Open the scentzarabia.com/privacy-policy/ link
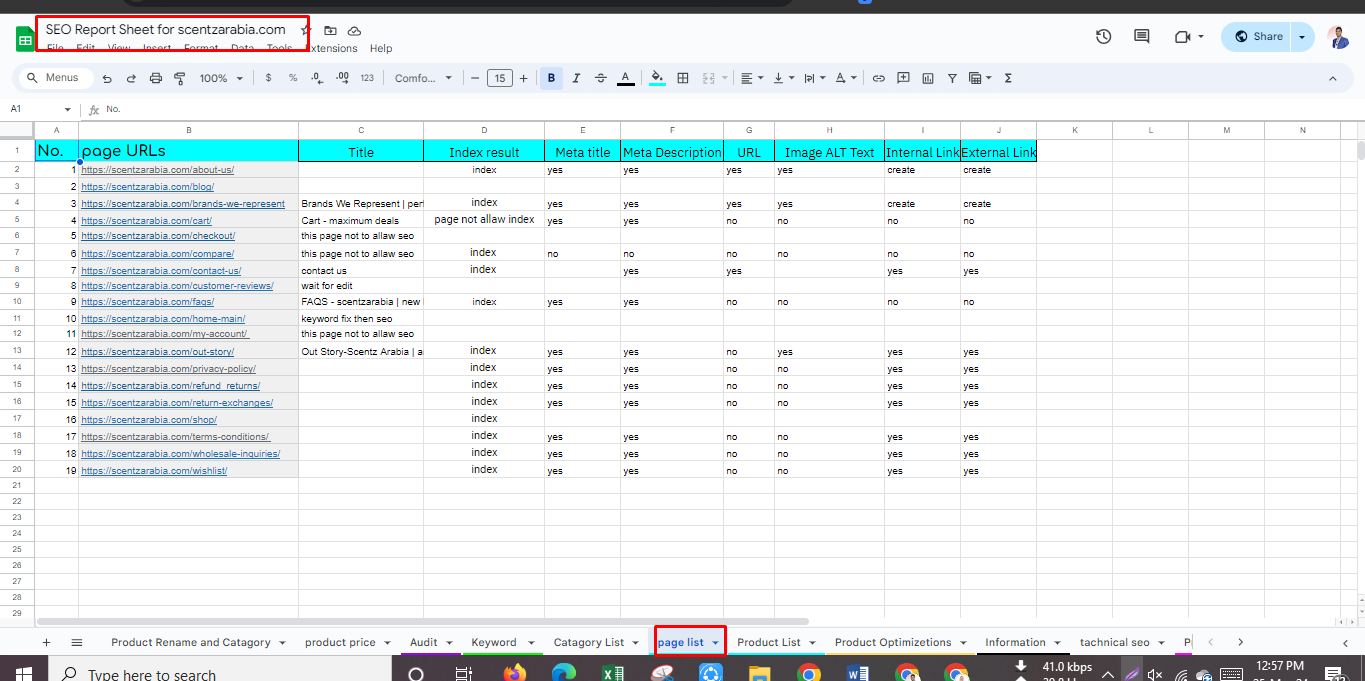1365x681 pixels. tap(168, 369)
